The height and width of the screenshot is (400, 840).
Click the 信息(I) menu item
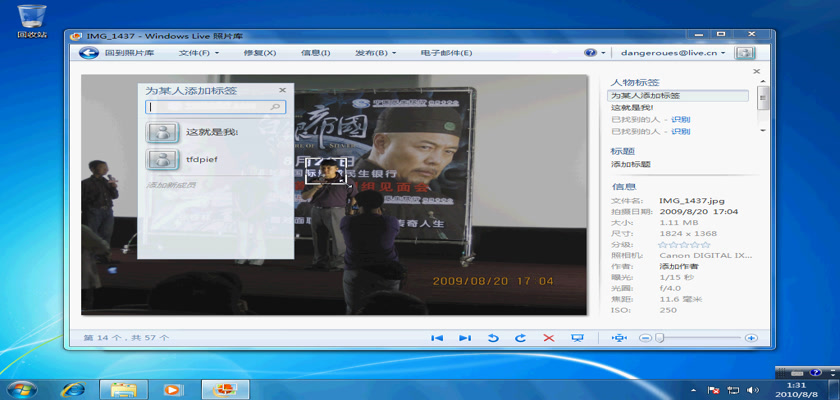[316, 52]
